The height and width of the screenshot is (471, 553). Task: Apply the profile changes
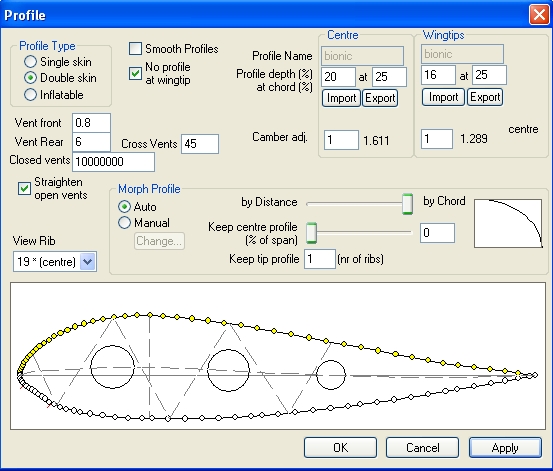coord(505,448)
